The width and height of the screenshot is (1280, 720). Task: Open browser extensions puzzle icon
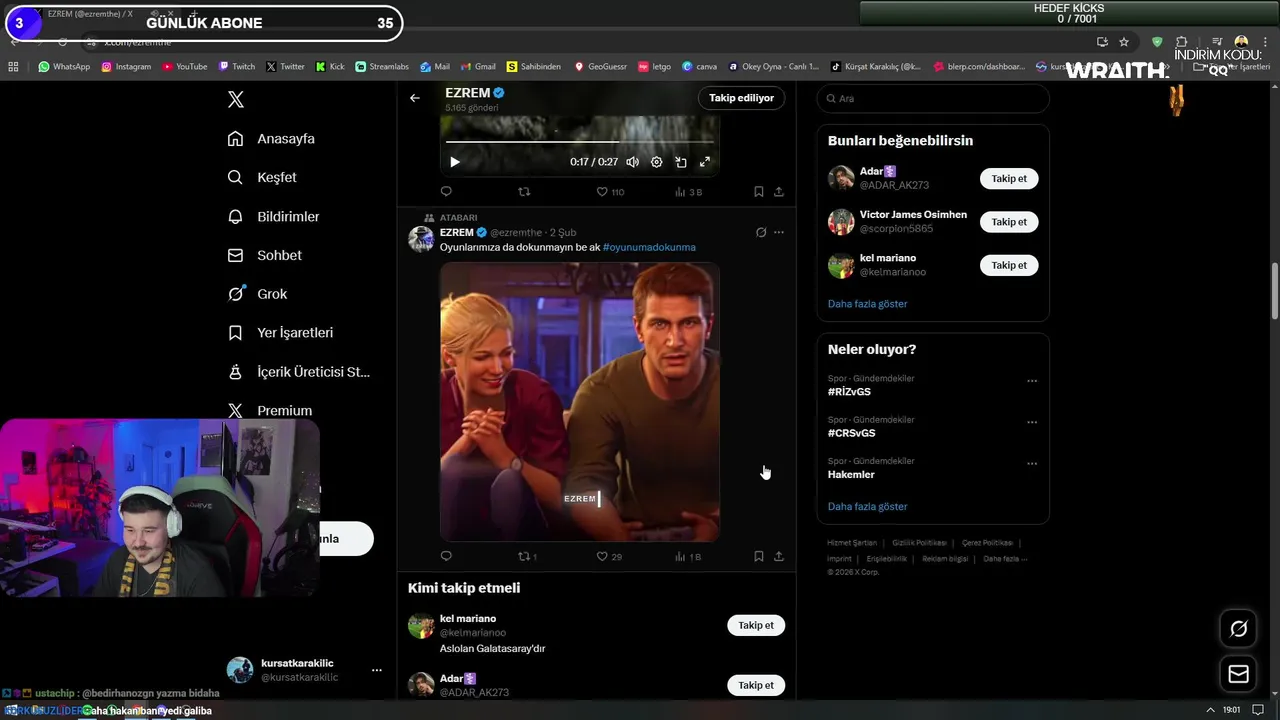pos(1181,42)
